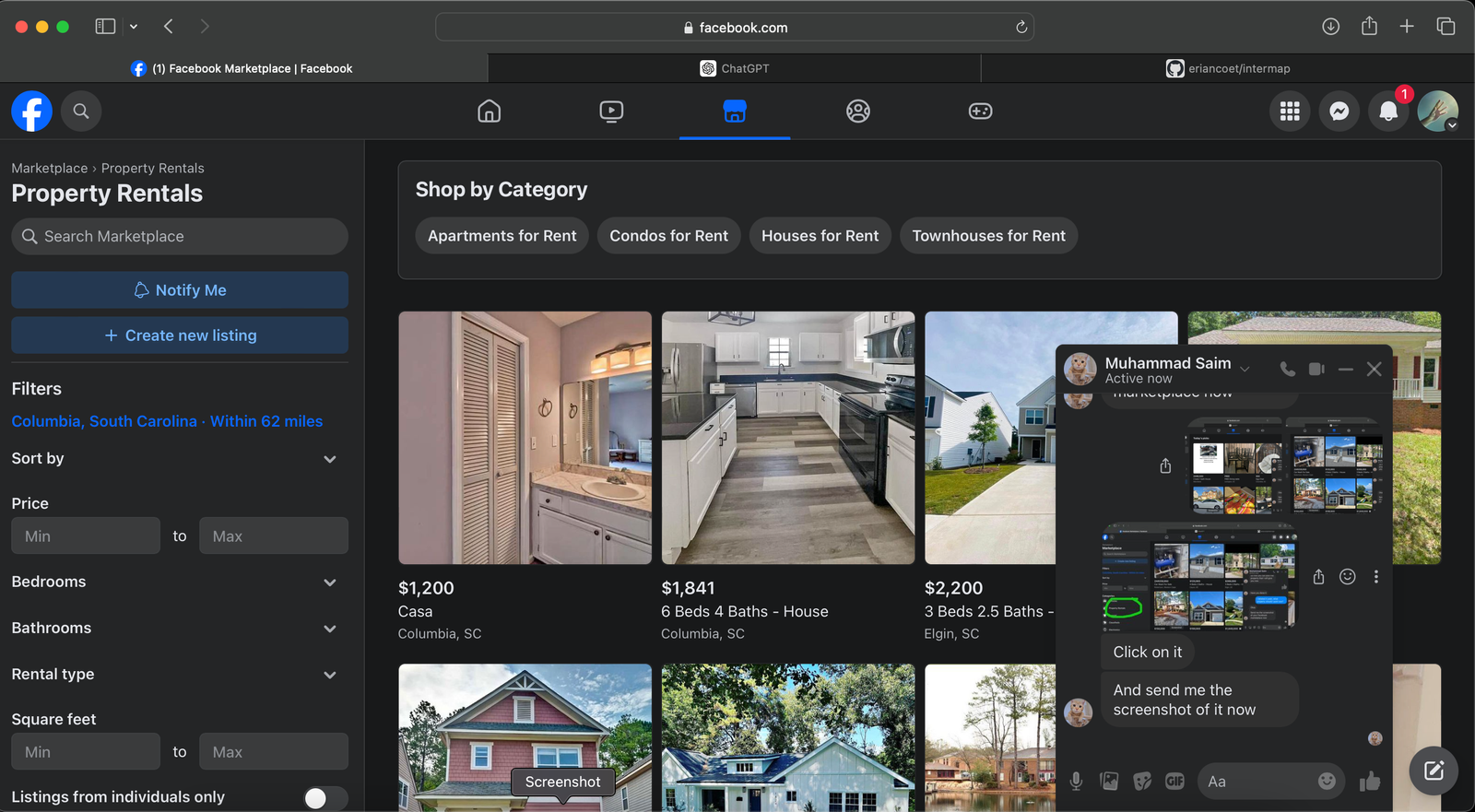Attach a photo in chat

pos(1109,782)
